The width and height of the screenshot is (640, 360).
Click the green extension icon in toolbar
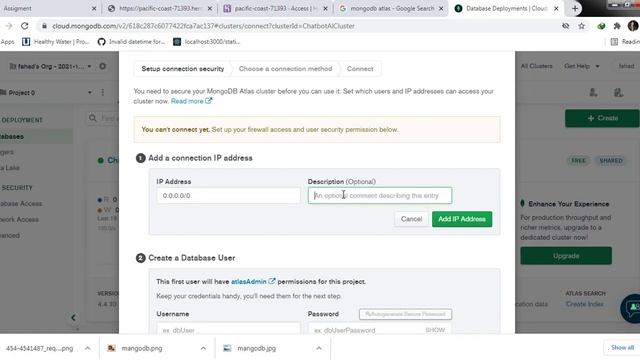[601, 26]
